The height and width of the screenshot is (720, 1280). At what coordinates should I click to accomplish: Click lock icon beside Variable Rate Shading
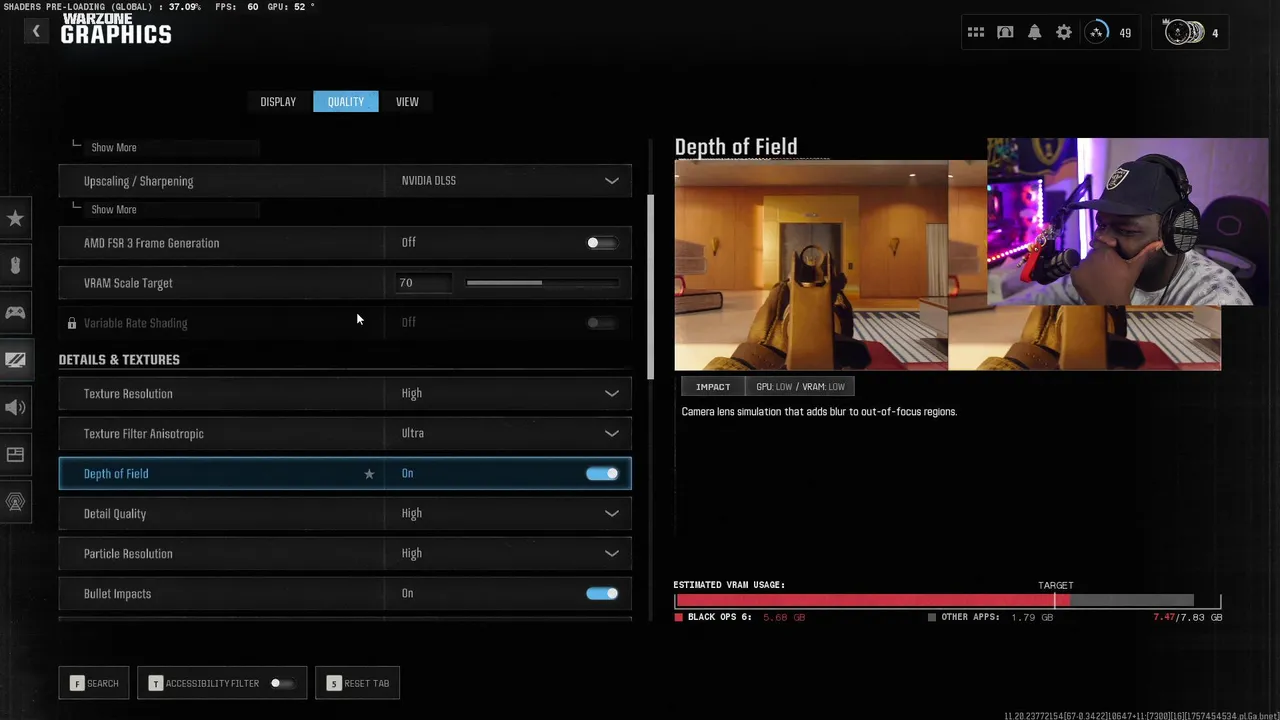point(72,323)
